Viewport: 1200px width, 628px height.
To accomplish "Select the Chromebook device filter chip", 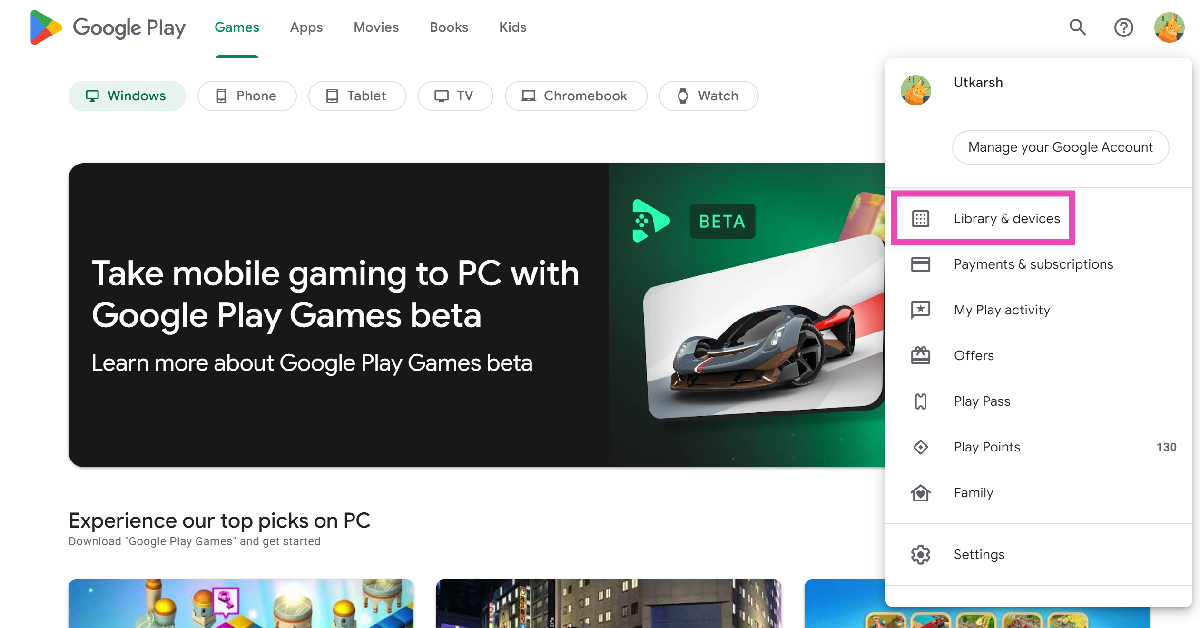I will [x=576, y=96].
